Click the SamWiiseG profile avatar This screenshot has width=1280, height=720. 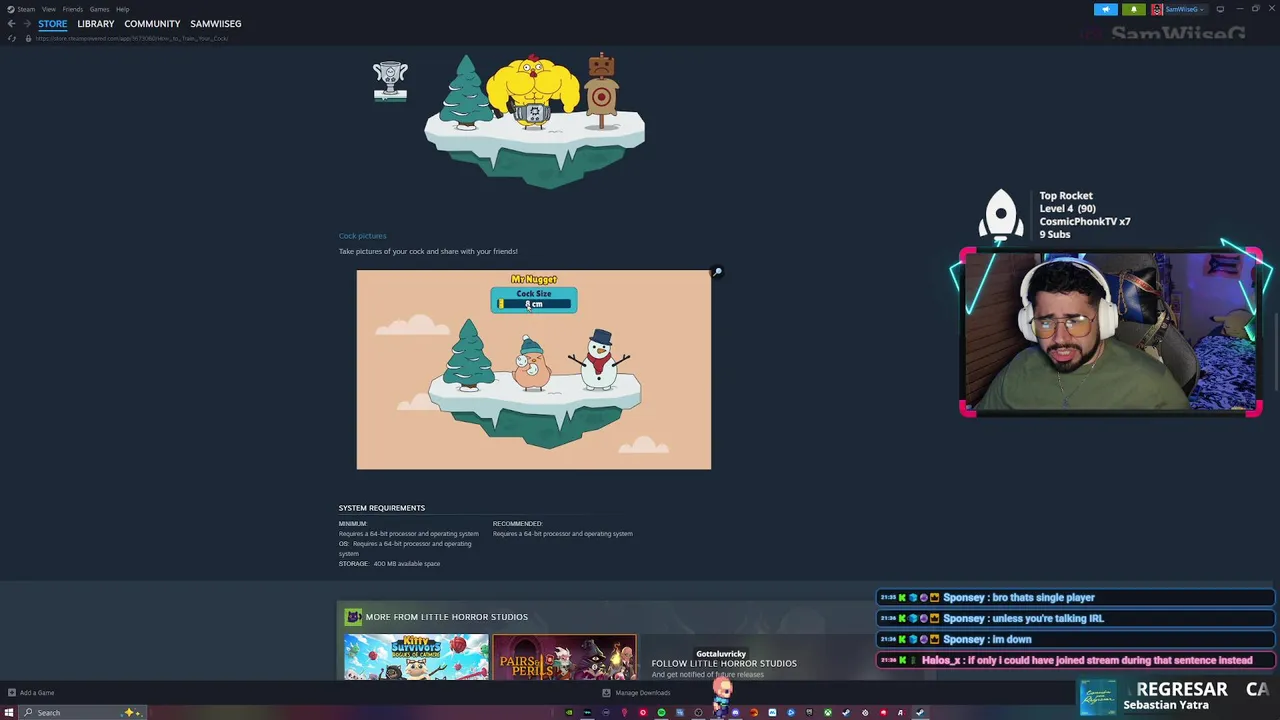[1157, 9]
